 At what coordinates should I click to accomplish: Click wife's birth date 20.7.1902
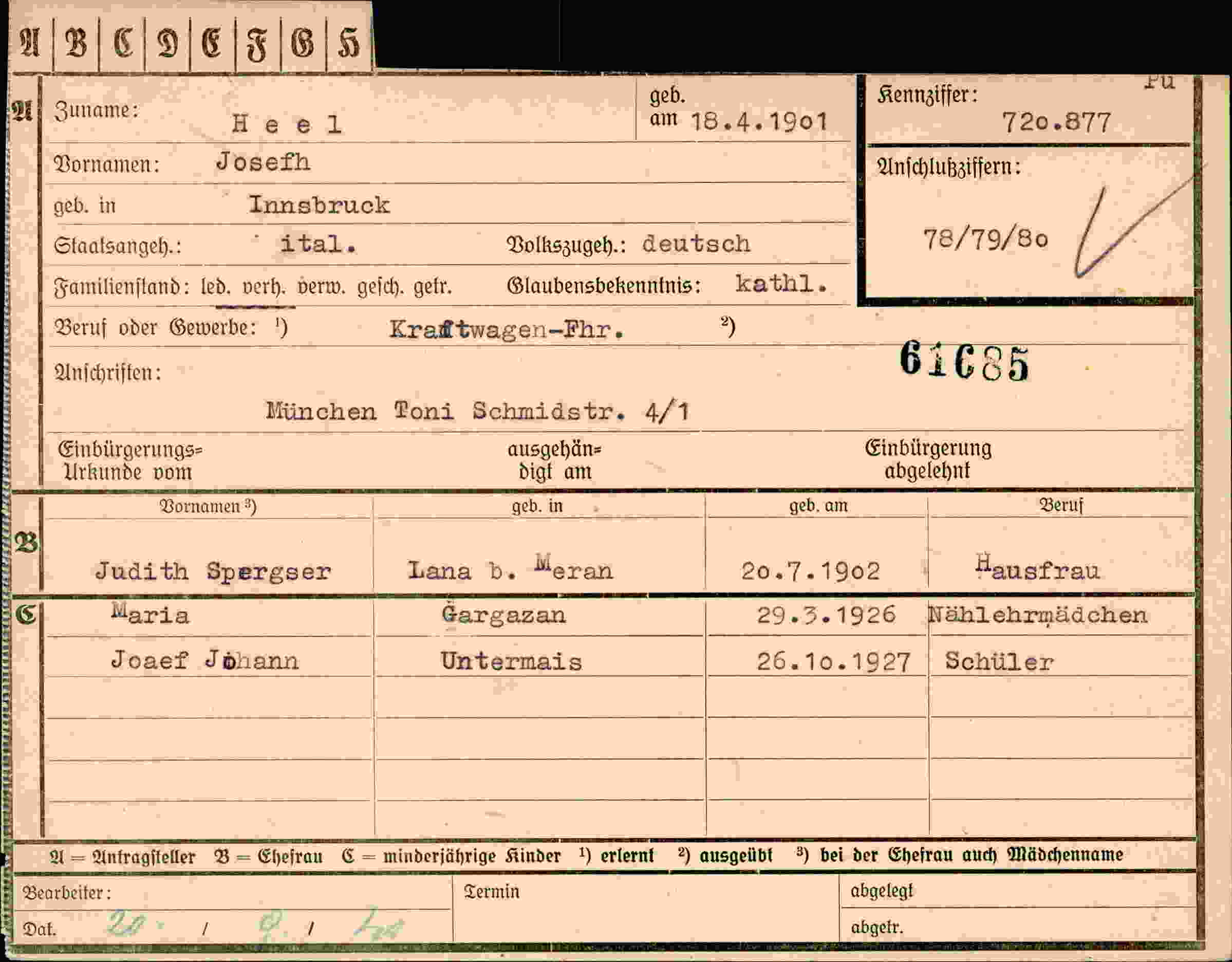pos(811,571)
